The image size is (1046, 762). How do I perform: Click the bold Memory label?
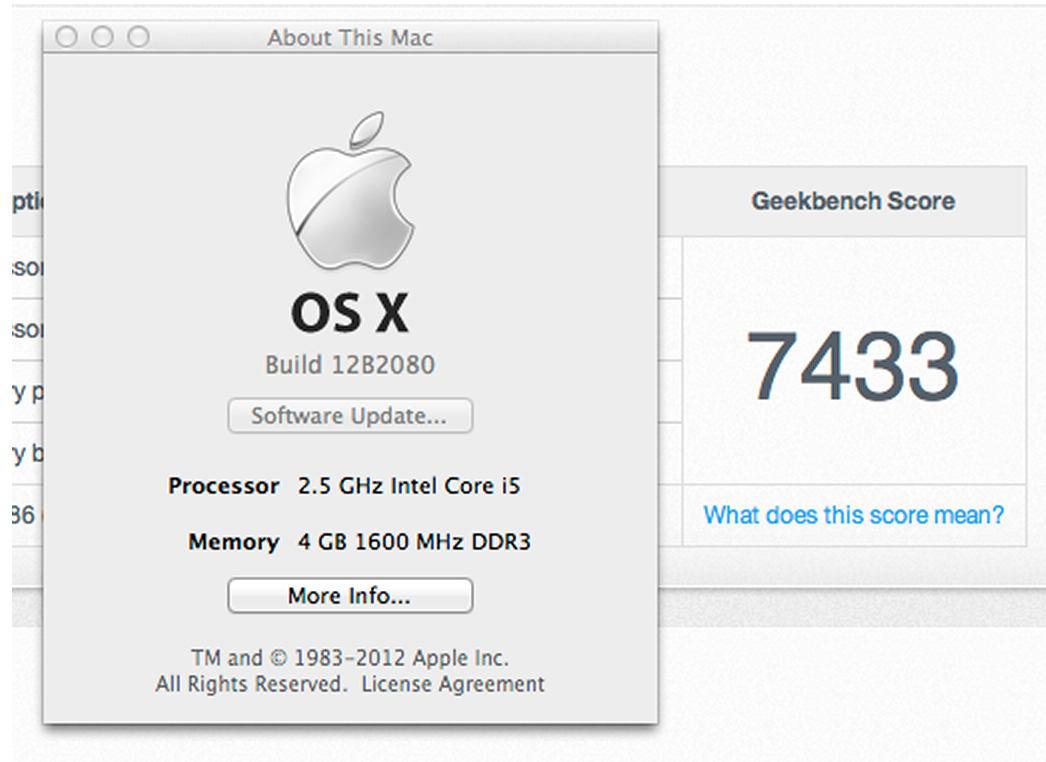[x=233, y=542]
